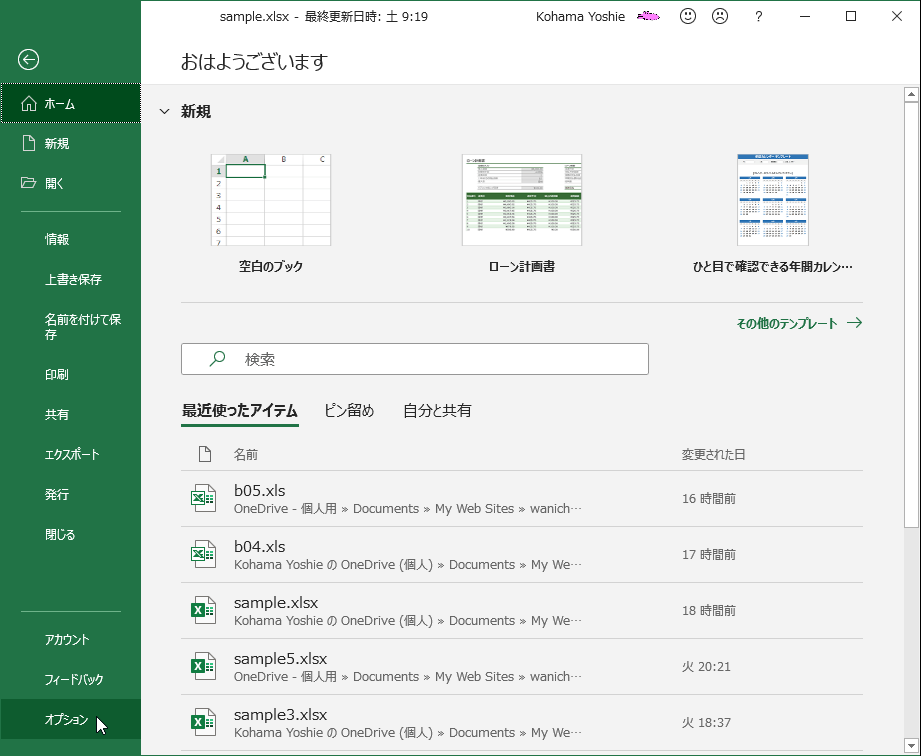Open sample5.xlsx from recent list

coord(280,658)
